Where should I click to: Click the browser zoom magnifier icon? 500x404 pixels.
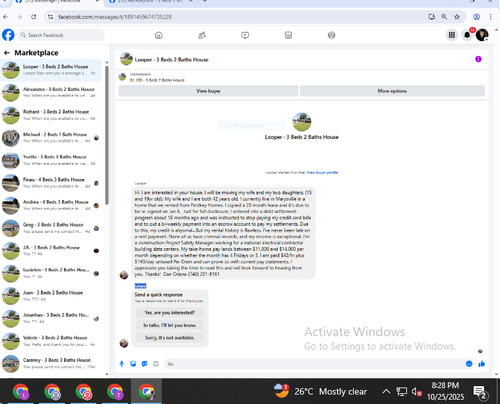(x=444, y=17)
